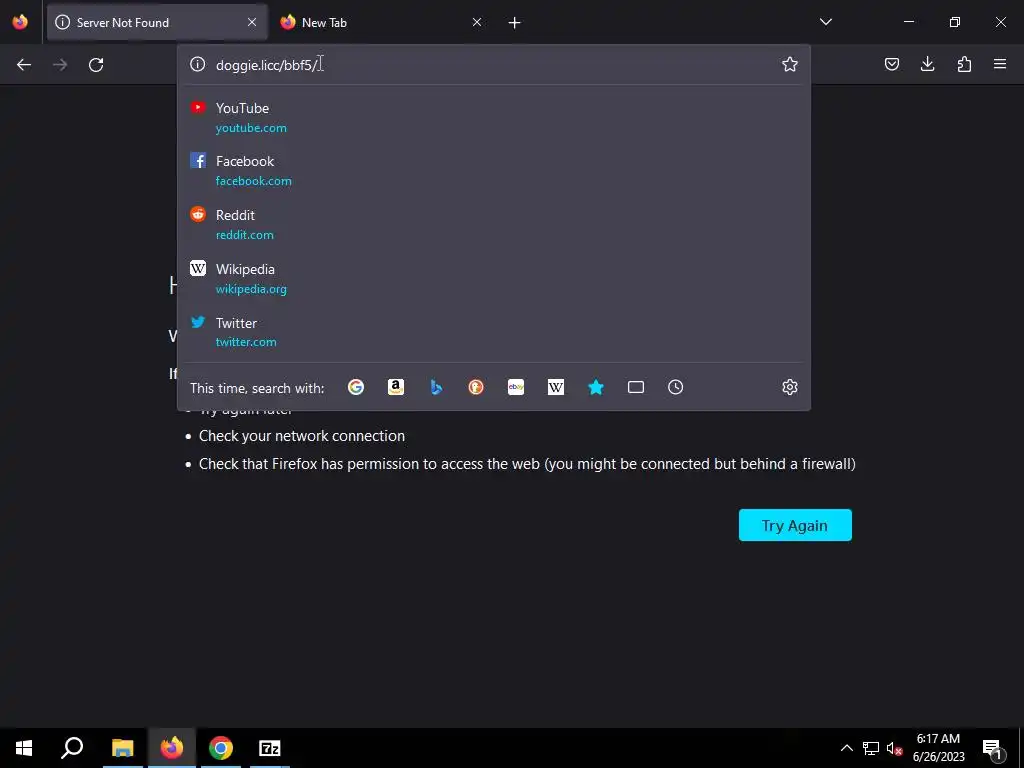Open Google Chrome from the taskbar
Viewport: 1024px width, 768px height.
pyautogui.click(x=221, y=748)
